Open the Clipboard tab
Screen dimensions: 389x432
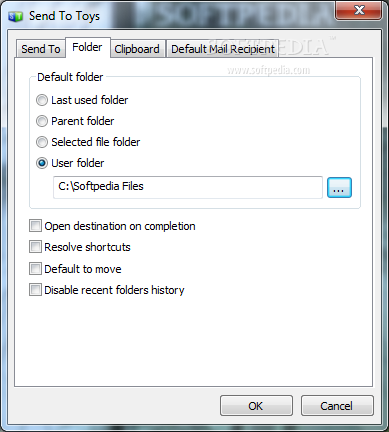(137, 49)
